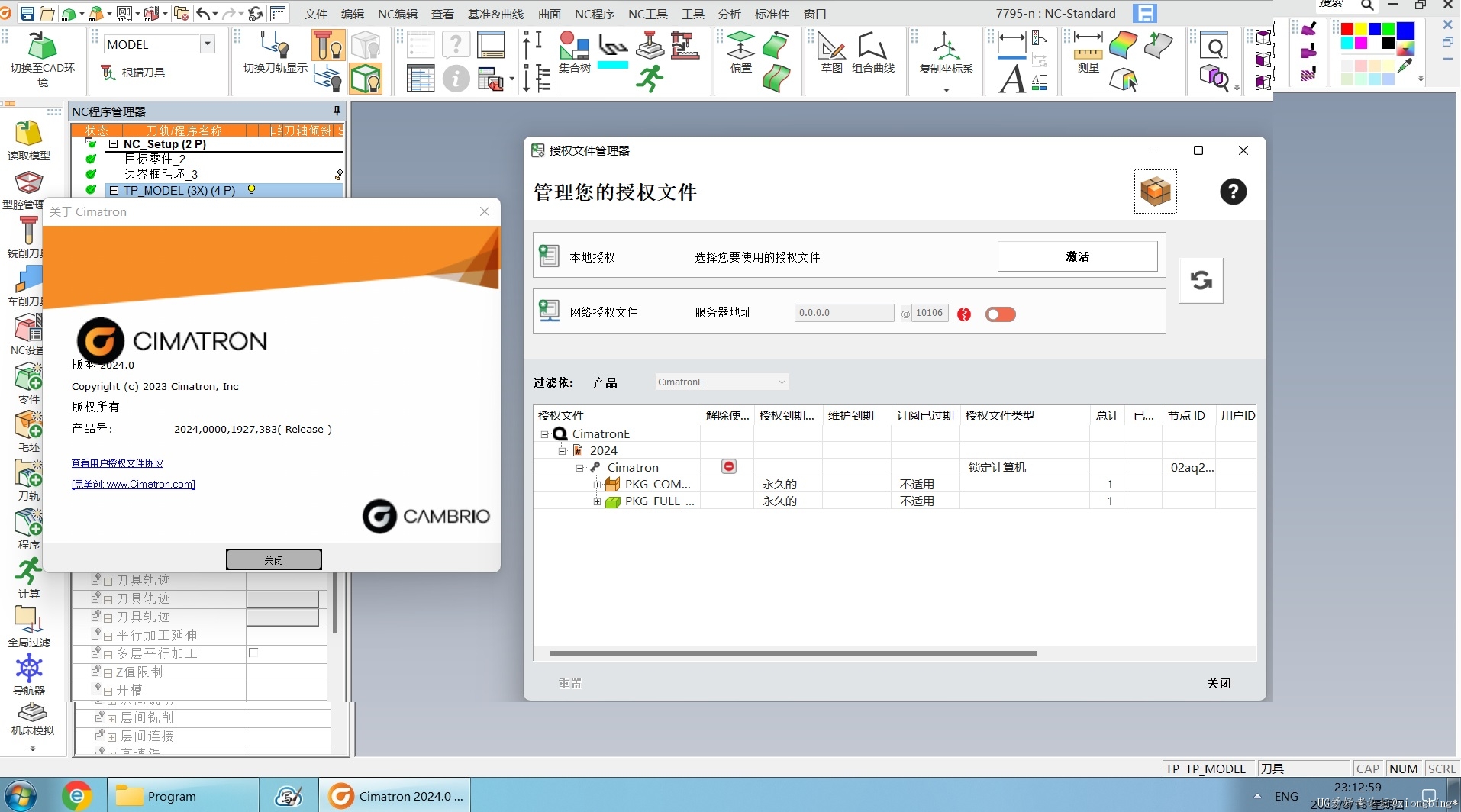Select the yellow color swatch

point(1361,29)
